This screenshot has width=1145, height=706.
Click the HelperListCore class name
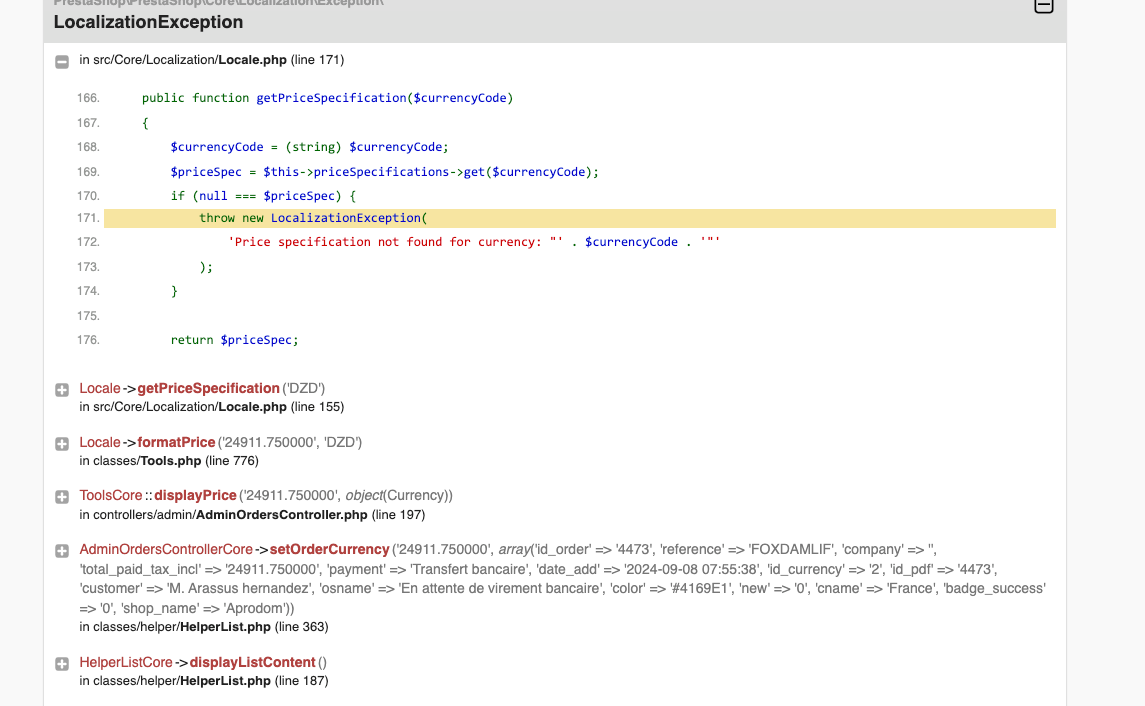pos(126,663)
